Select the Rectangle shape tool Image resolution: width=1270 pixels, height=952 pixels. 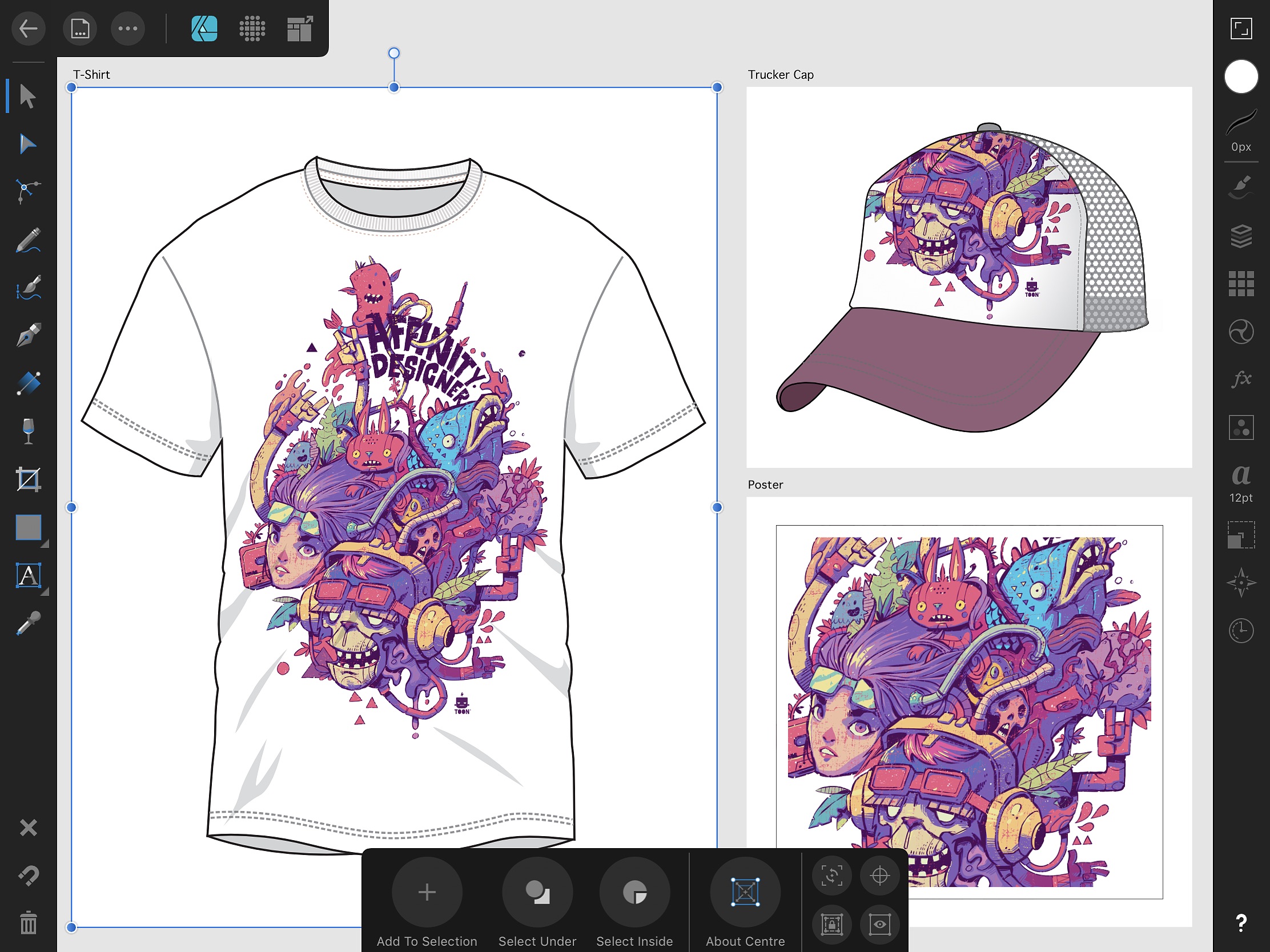pos(28,527)
